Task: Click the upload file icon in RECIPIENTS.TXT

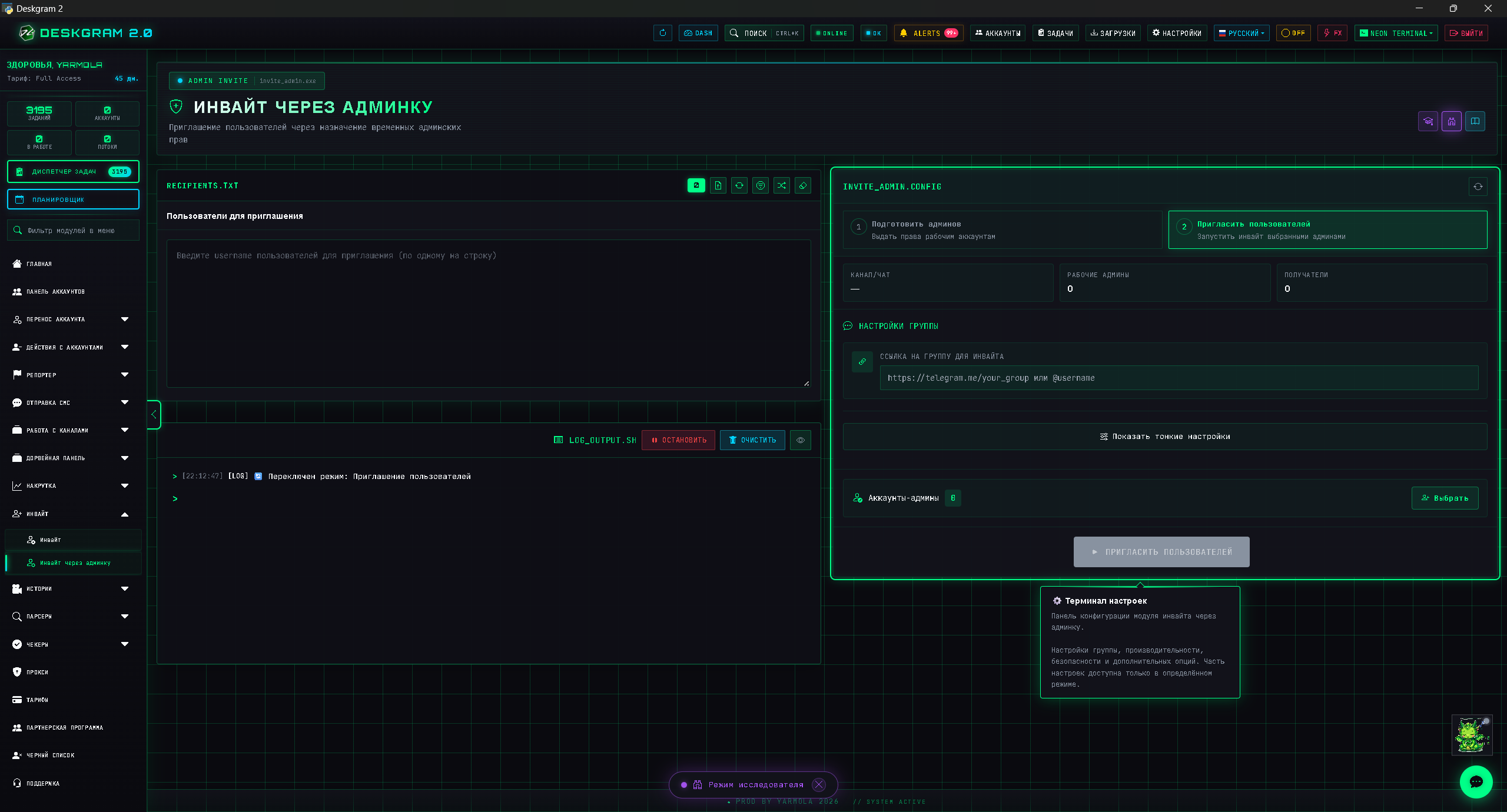Action: (x=718, y=185)
